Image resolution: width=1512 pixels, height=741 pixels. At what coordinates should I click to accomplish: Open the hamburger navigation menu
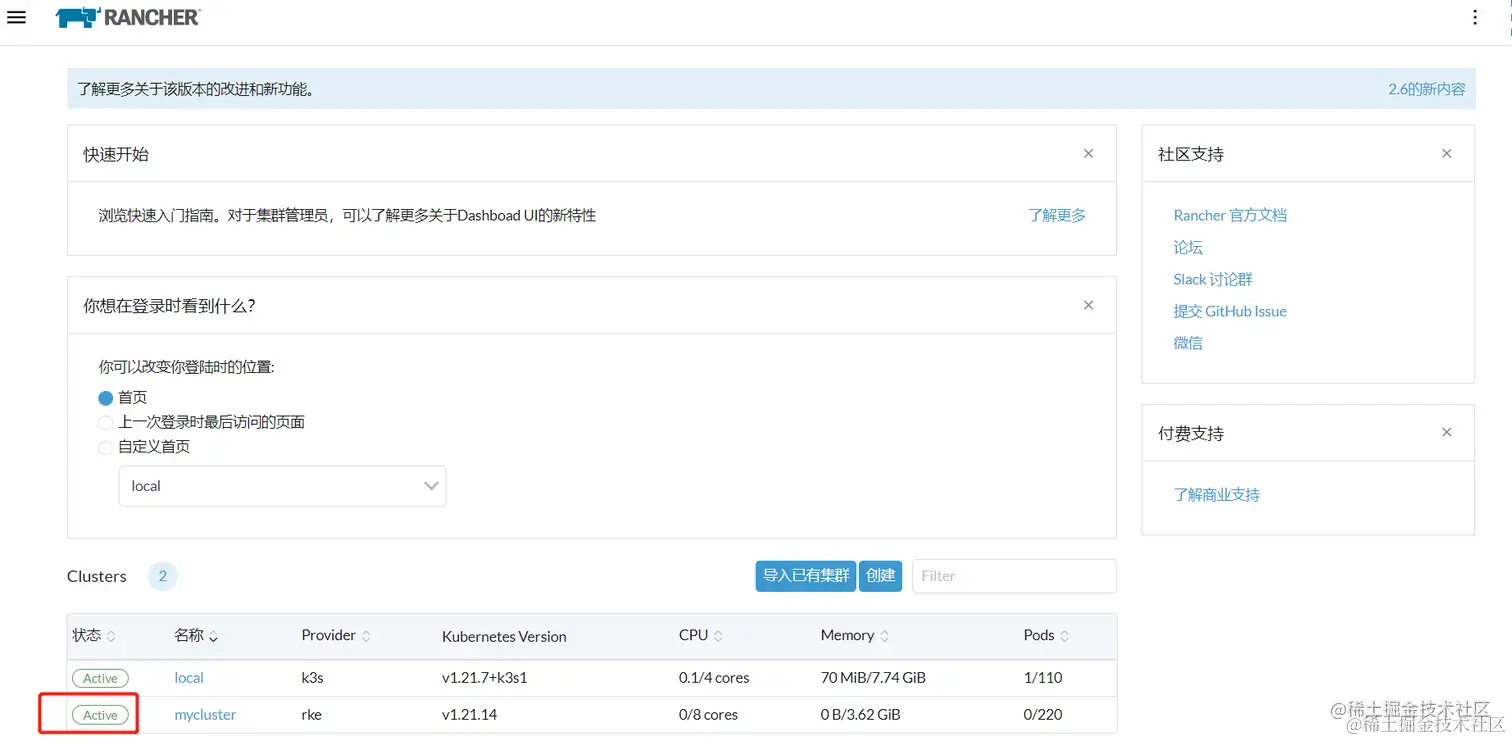point(16,17)
